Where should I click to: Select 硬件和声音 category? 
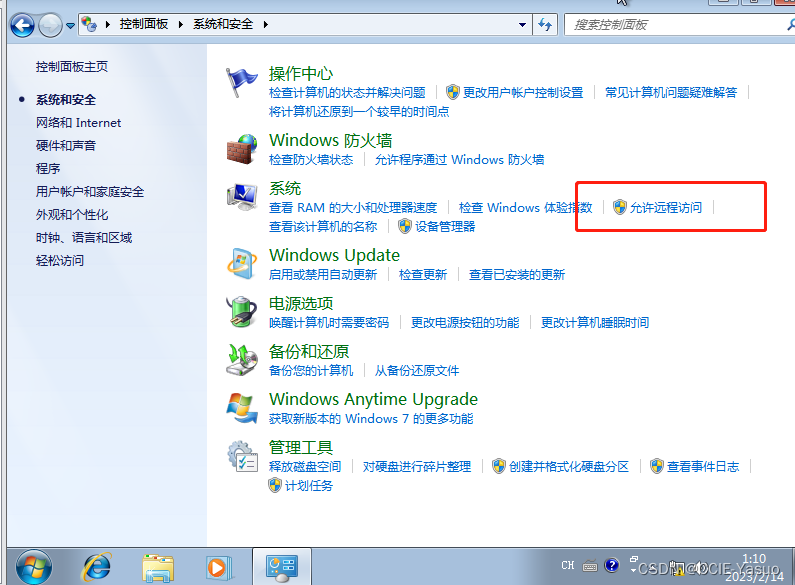pos(65,146)
